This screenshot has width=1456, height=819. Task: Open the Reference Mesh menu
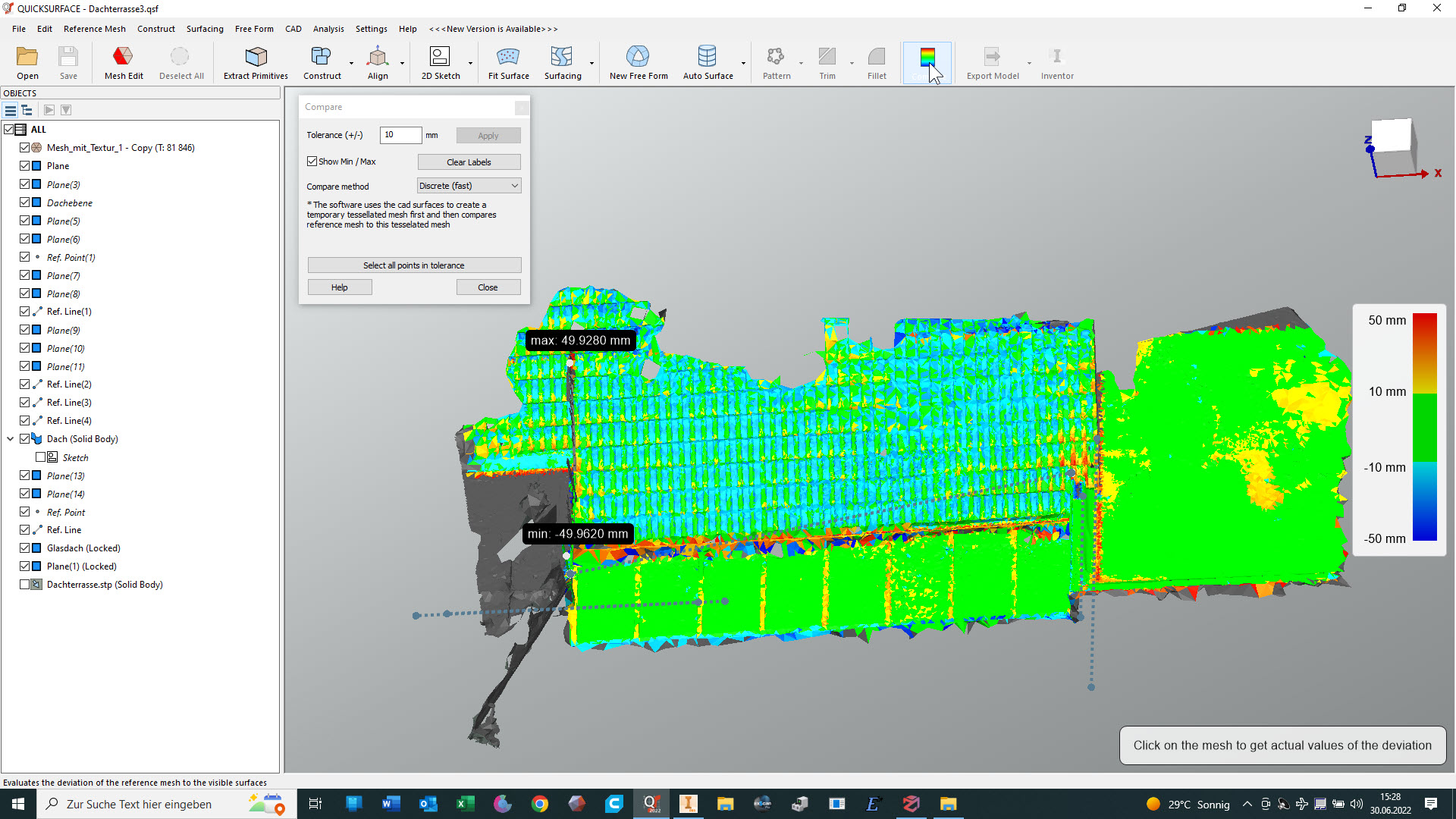pos(94,29)
